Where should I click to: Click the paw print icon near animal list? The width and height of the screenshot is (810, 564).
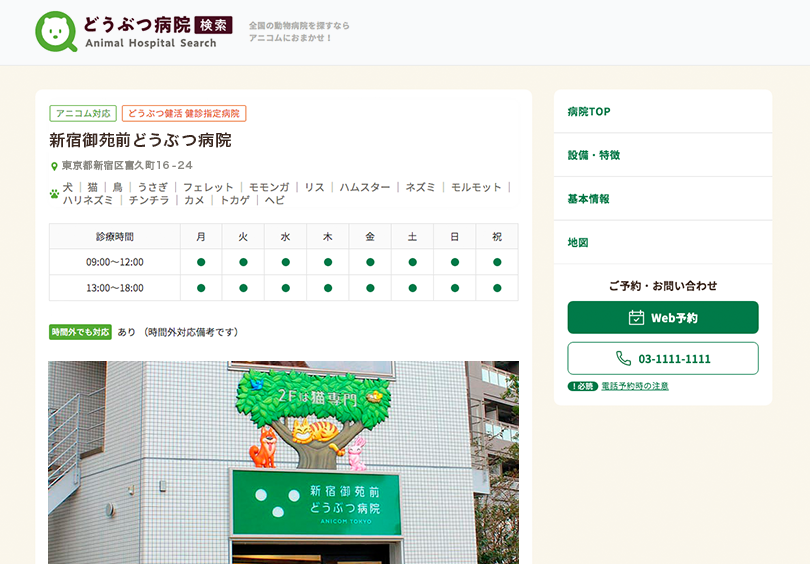[x=55, y=194]
